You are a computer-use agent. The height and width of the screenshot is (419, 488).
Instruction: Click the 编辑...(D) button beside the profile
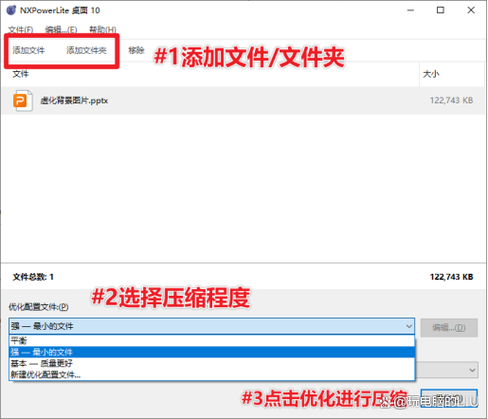click(x=449, y=327)
